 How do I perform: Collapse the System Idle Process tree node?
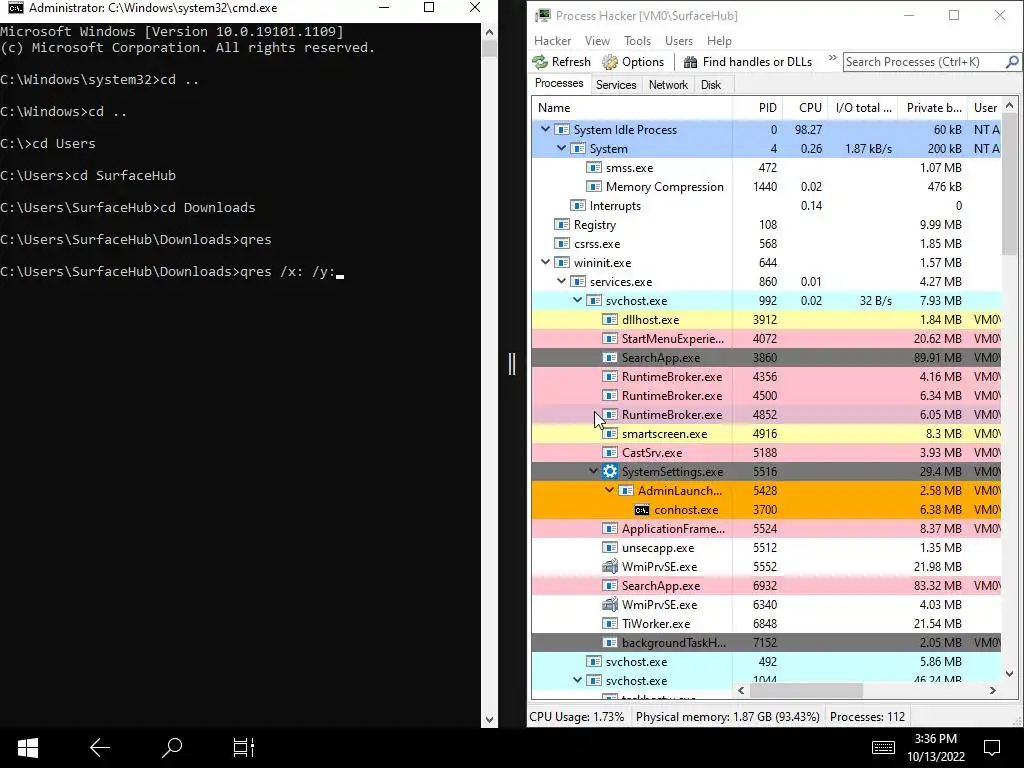545,130
